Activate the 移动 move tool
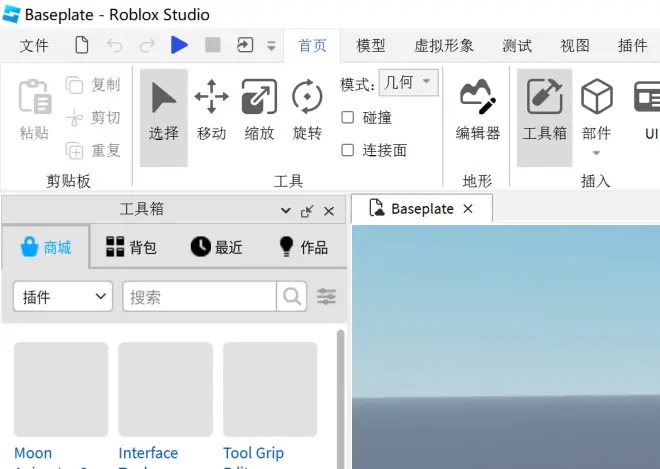Viewport: 660px width, 469px height. coord(211,110)
